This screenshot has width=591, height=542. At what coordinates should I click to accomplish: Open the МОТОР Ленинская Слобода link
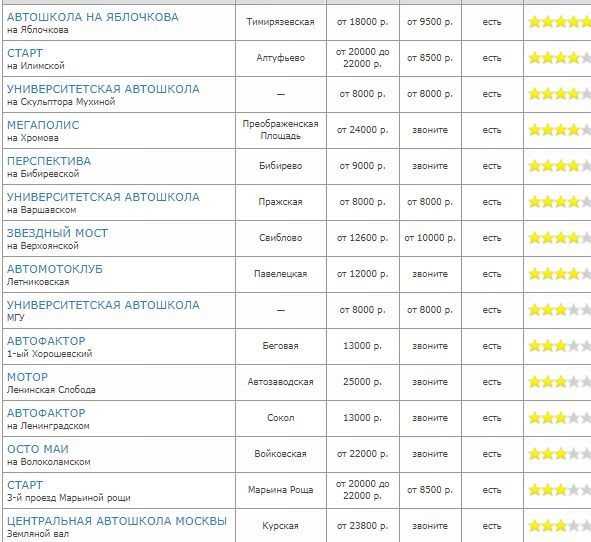coord(28,377)
